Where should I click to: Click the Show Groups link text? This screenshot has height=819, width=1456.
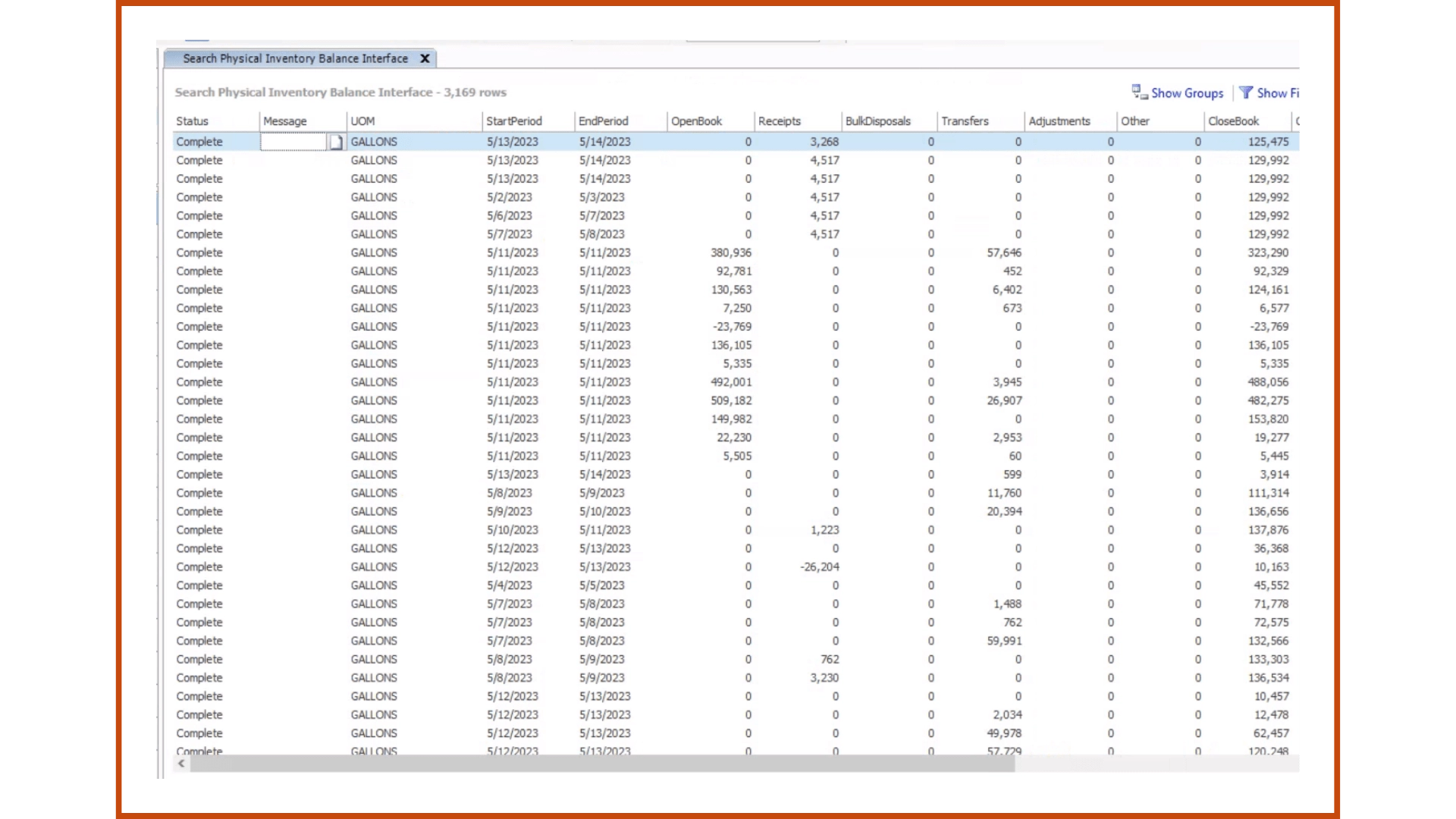(1187, 93)
